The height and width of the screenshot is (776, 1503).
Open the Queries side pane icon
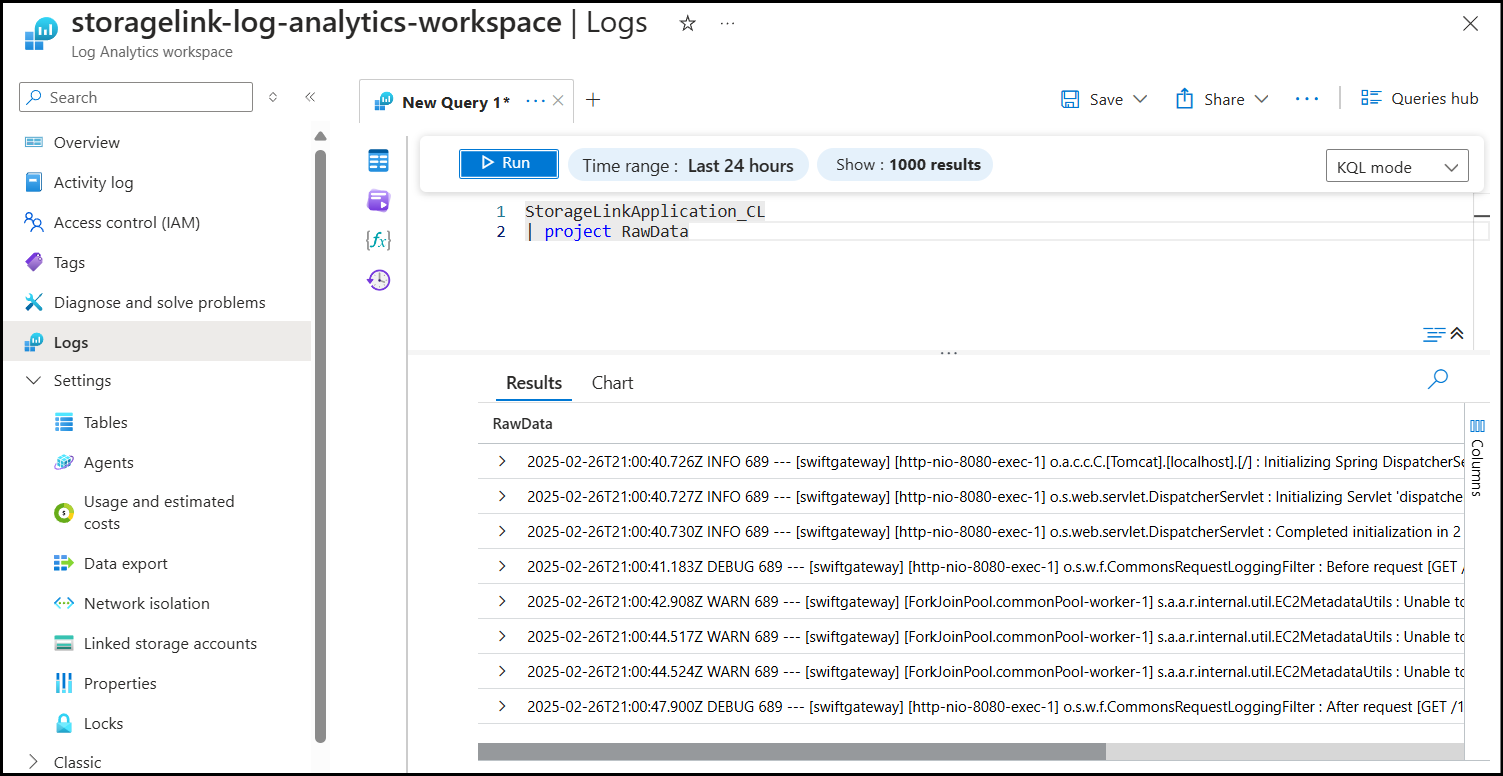378,201
